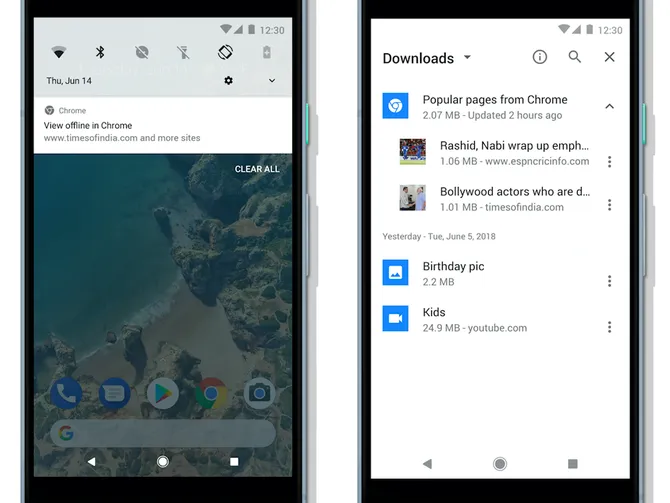Toggle auto-rotate quick setting
Screen dimensions: 670x503
pos(225,52)
